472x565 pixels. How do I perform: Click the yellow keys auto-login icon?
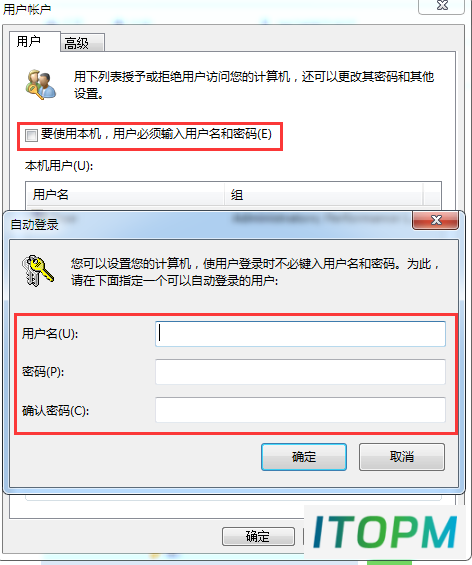tap(37, 271)
